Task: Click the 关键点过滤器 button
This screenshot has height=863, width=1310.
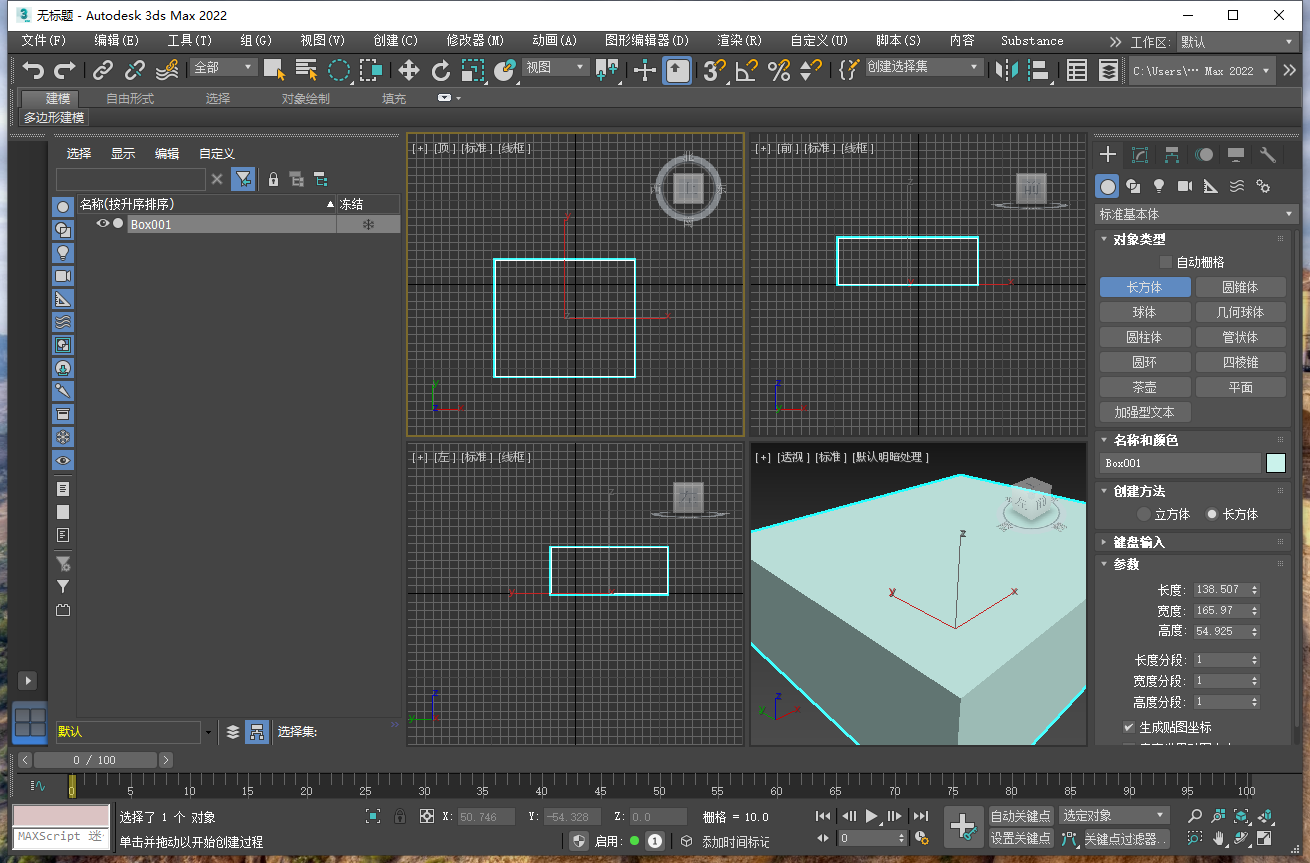Action: 1125,839
